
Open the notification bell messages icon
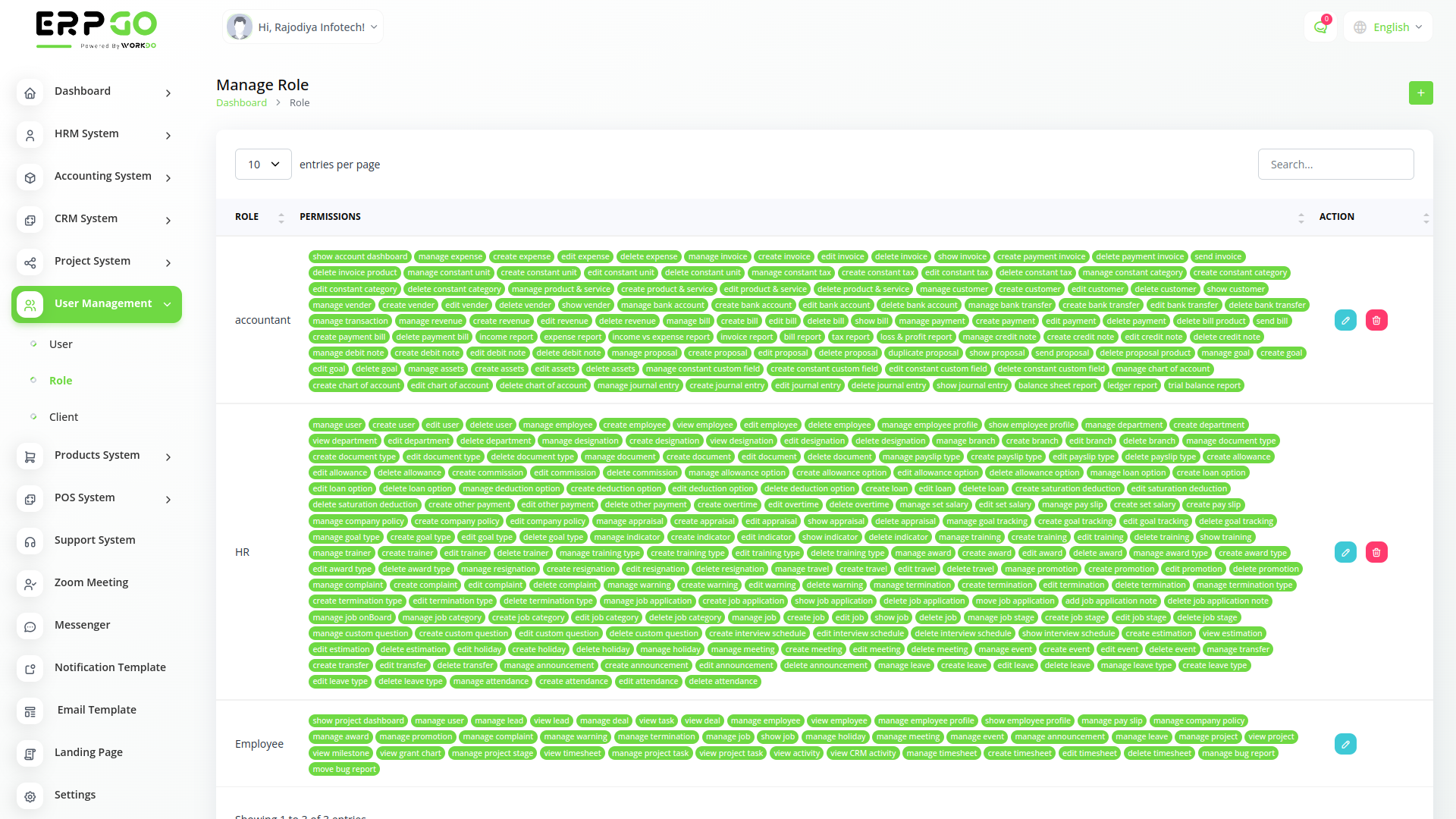[x=1320, y=27]
